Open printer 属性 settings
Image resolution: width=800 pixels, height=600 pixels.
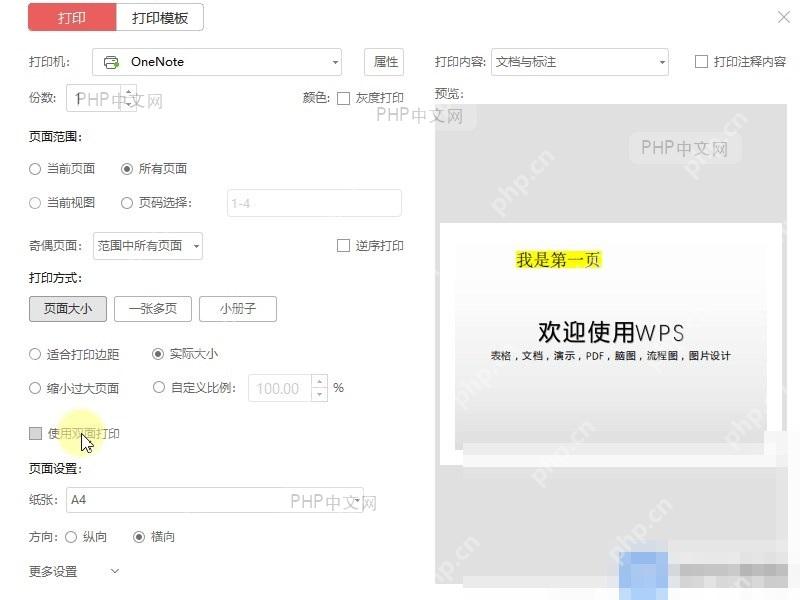point(384,62)
